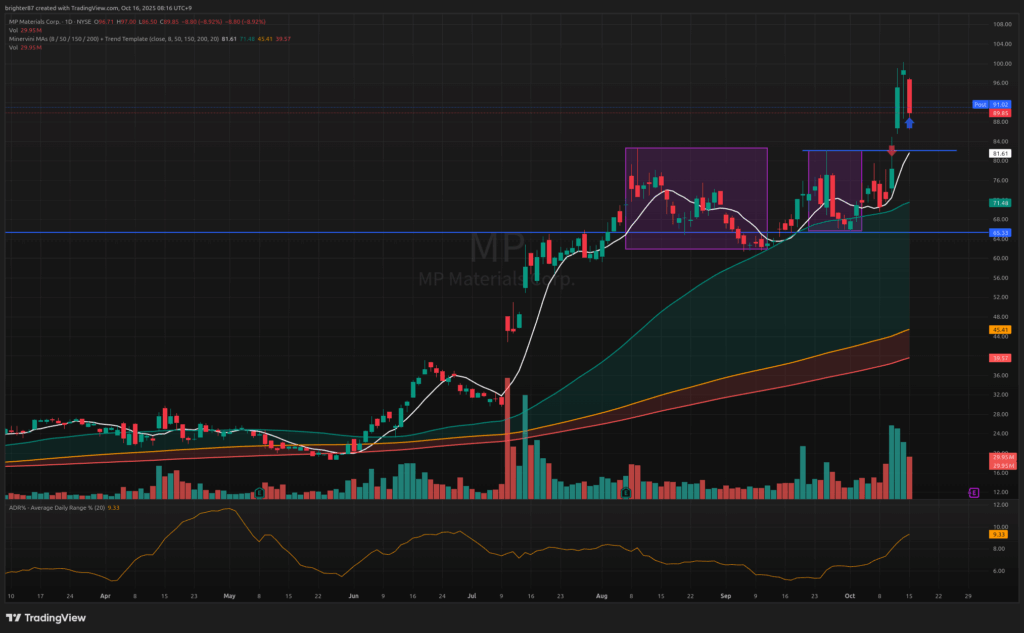Click the purple earnings E marker
This screenshot has height=633, width=1024.
[x=973, y=492]
